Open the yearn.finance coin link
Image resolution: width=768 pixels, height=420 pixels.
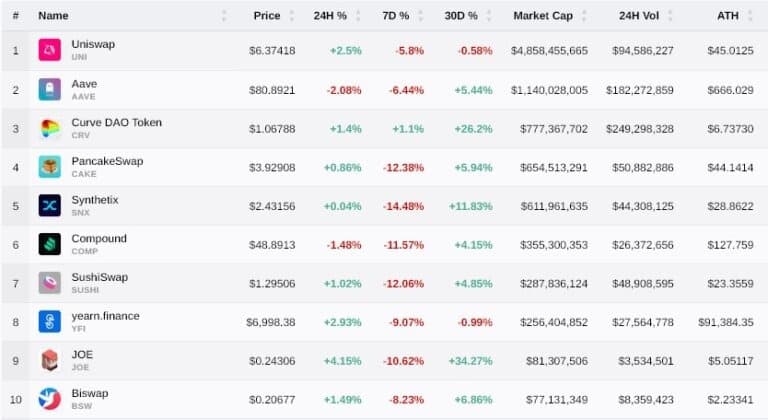tap(105, 316)
